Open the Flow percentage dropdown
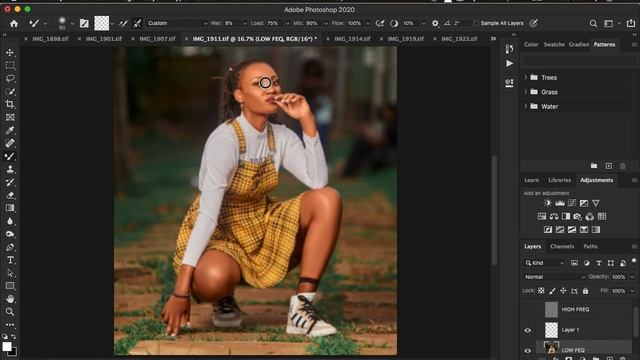The image size is (640, 360). click(x=368, y=24)
